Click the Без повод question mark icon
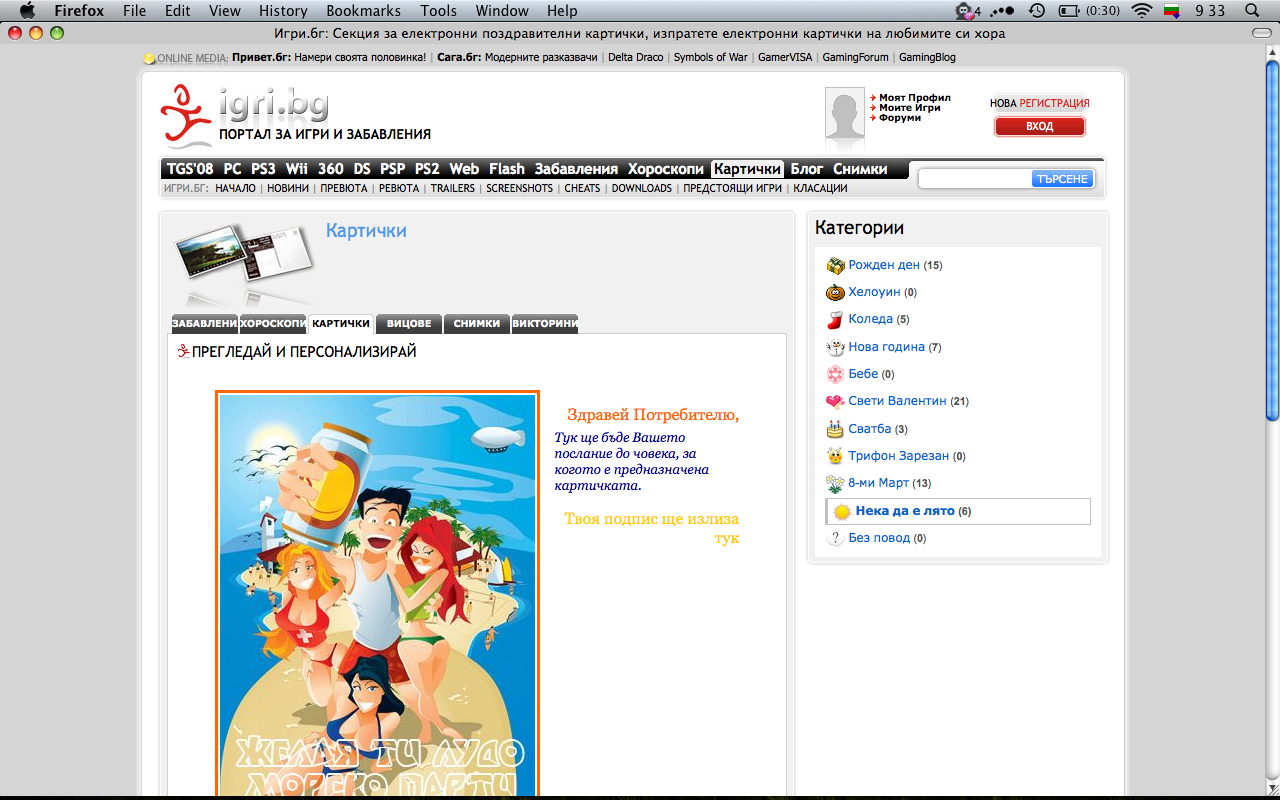The image size is (1280, 800). (x=835, y=538)
